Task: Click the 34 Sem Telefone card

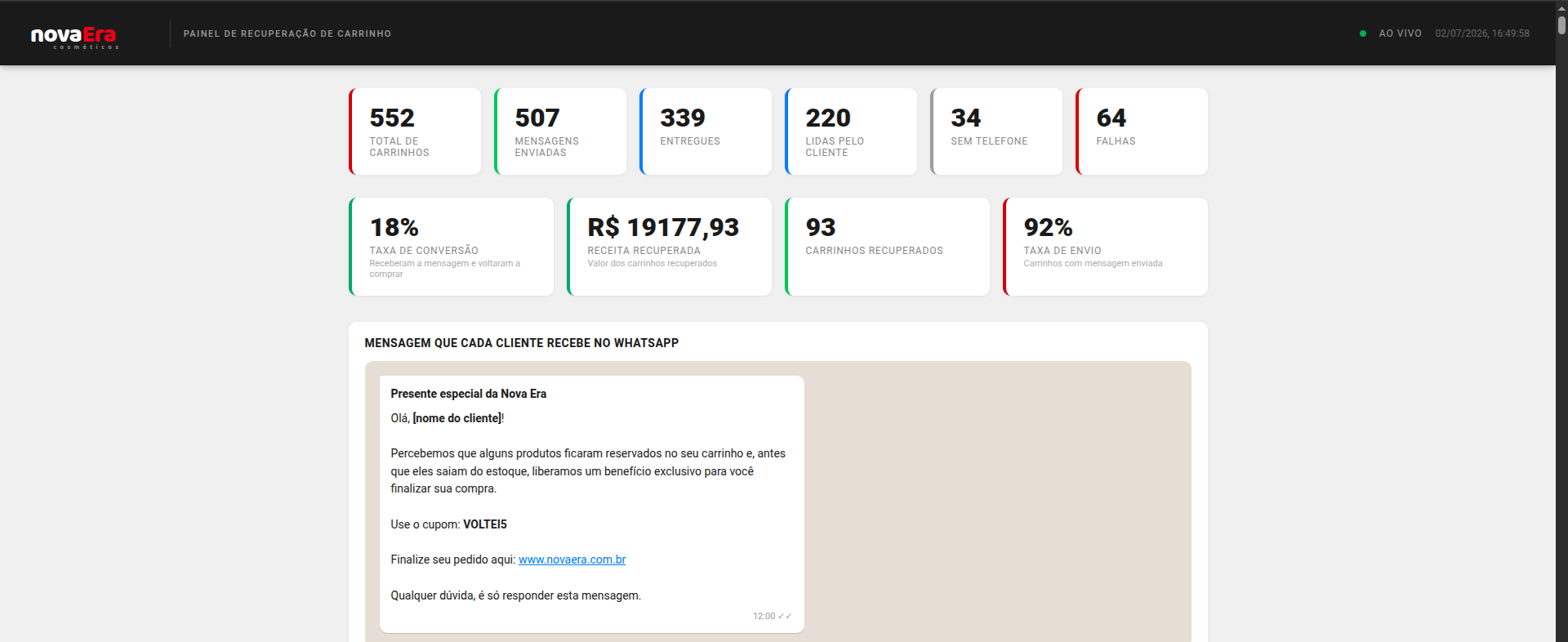Action: (x=996, y=132)
